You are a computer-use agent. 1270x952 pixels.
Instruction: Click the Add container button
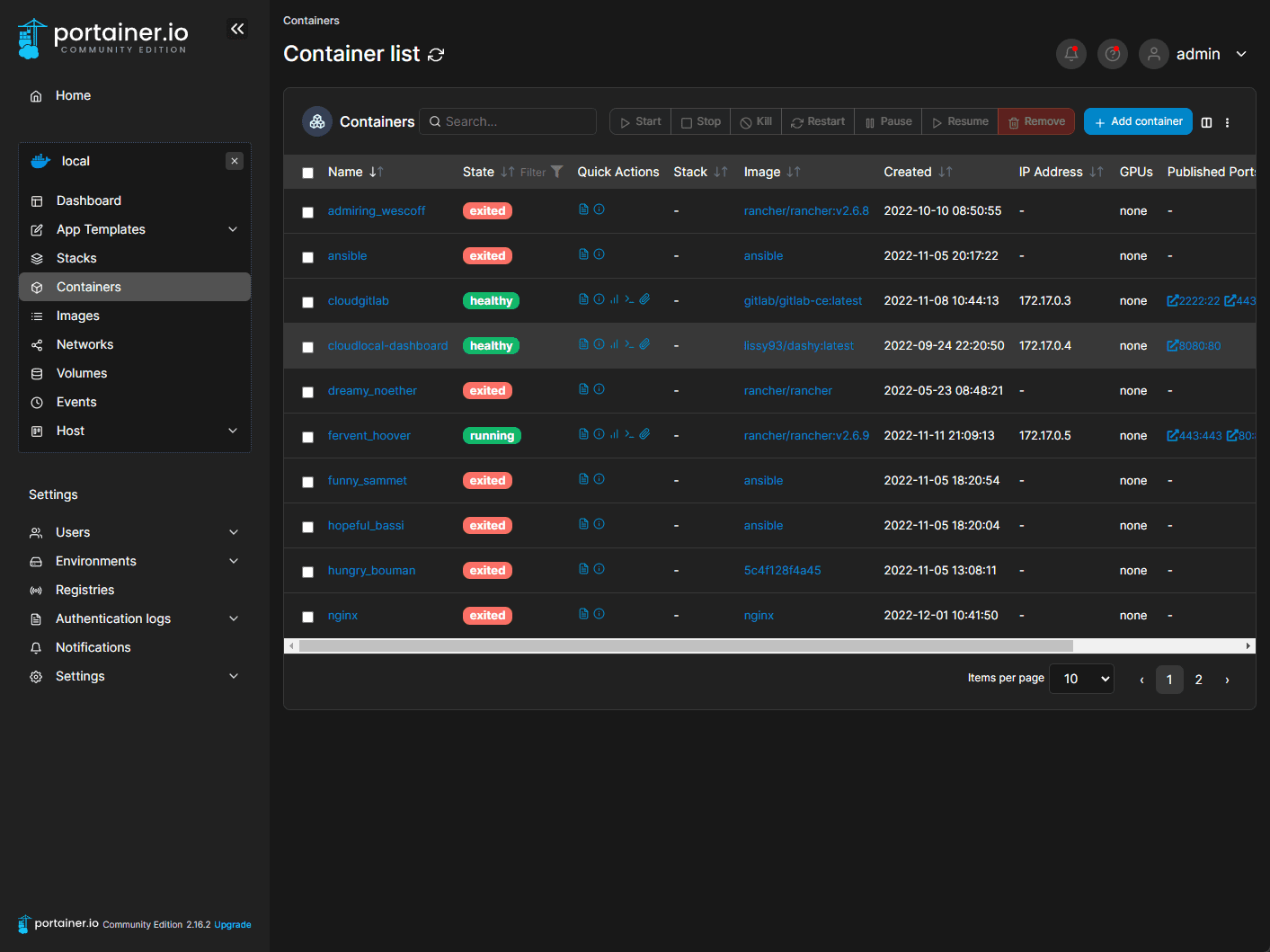tap(1138, 121)
